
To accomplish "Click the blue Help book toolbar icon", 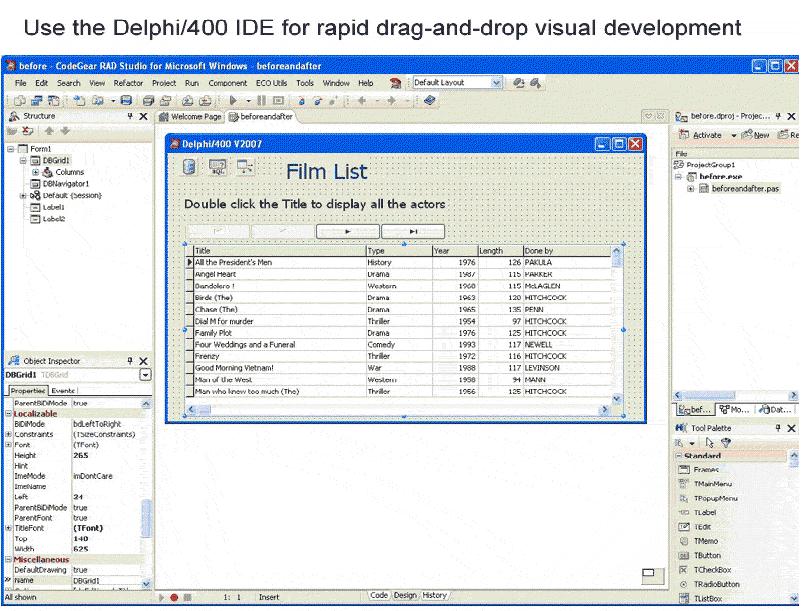I will pyautogui.click(x=430, y=100).
